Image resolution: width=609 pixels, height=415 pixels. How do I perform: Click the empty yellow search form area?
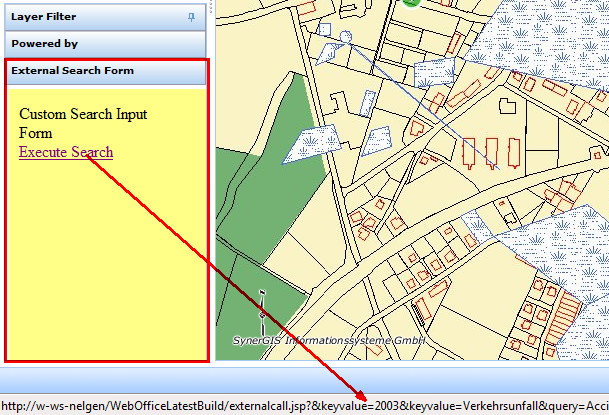click(x=105, y=260)
